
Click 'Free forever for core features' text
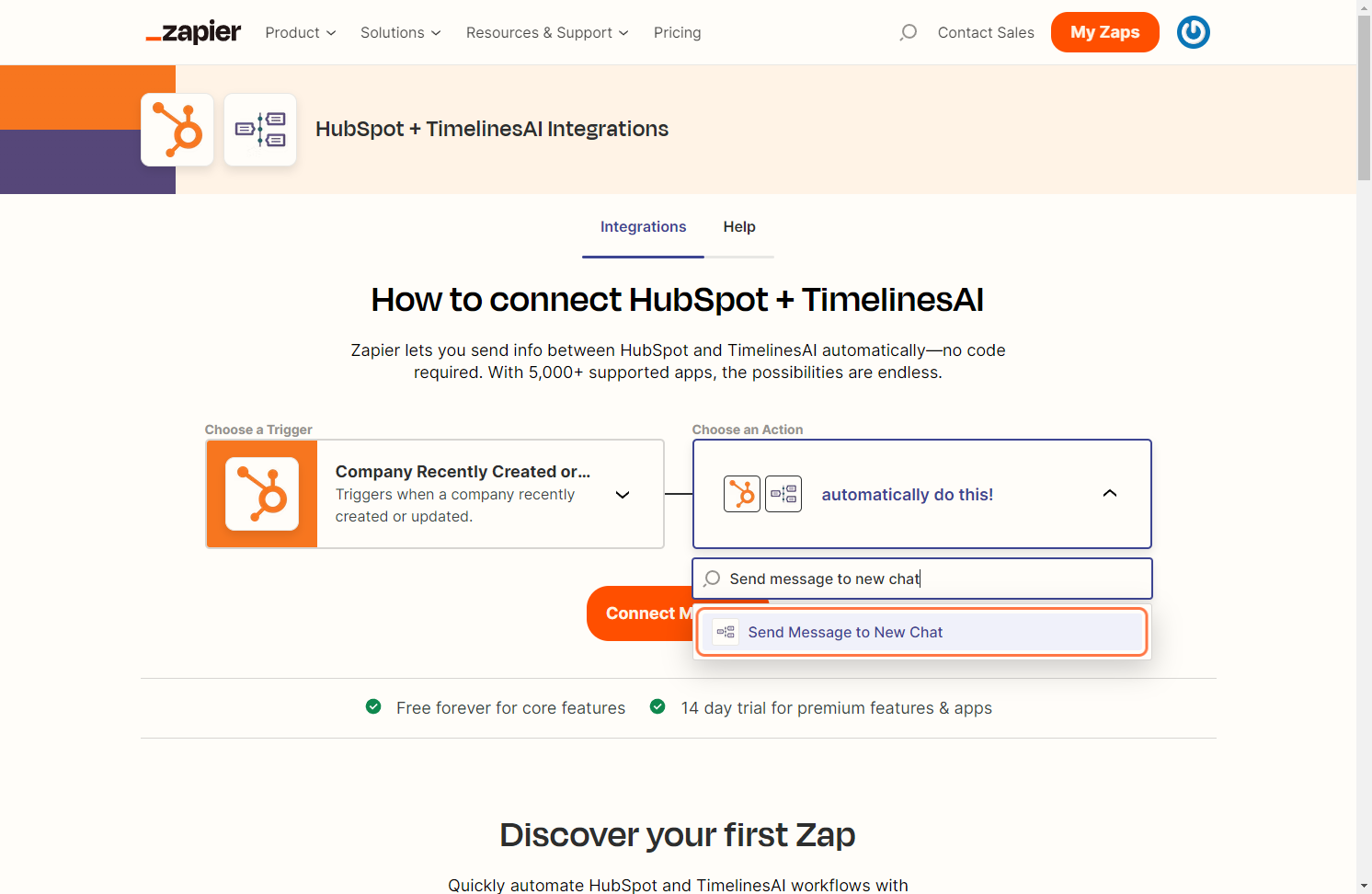pyautogui.click(x=511, y=707)
